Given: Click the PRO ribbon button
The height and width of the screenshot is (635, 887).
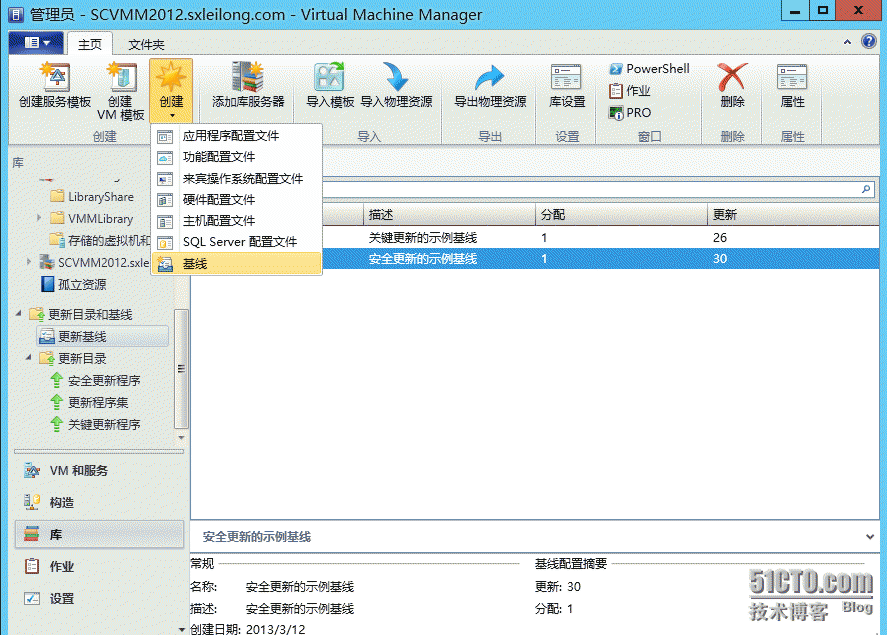Looking at the screenshot, I should (x=630, y=113).
